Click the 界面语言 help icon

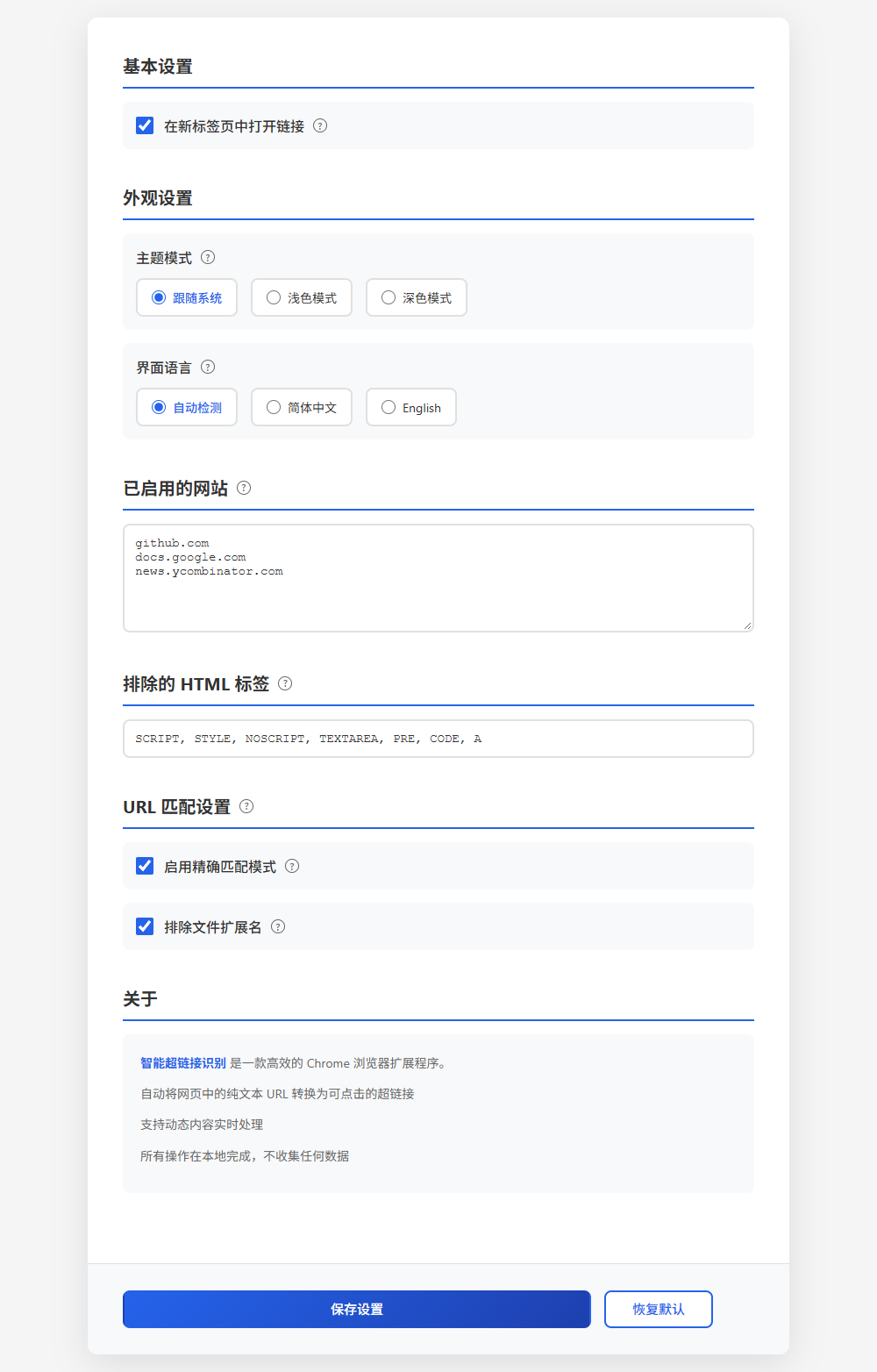[x=208, y=367]
